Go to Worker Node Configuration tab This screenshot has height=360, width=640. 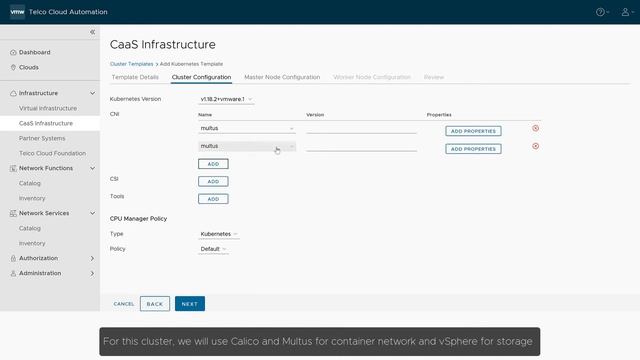tap(372, 77)
